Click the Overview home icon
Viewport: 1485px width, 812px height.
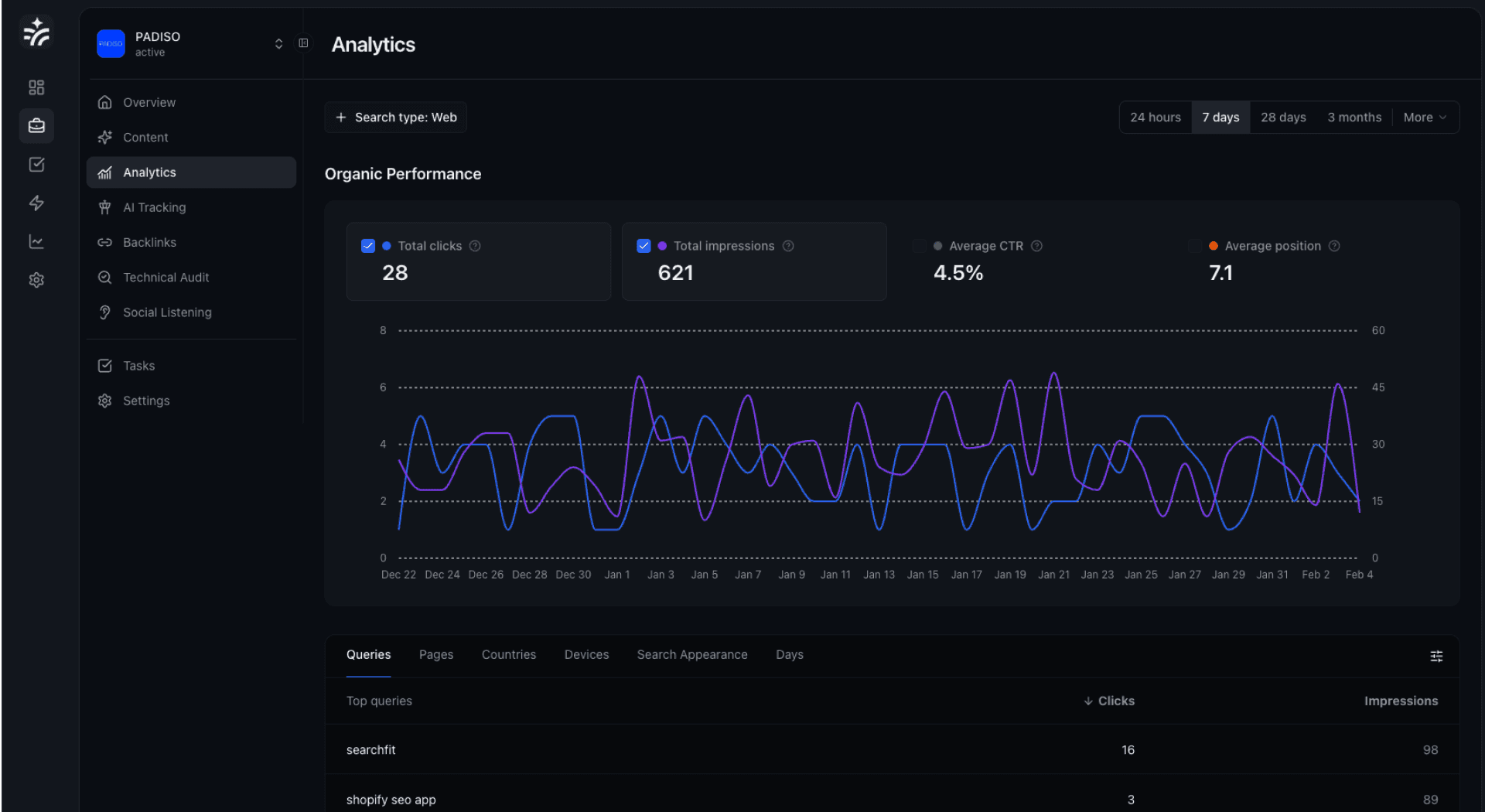(105, 102)
